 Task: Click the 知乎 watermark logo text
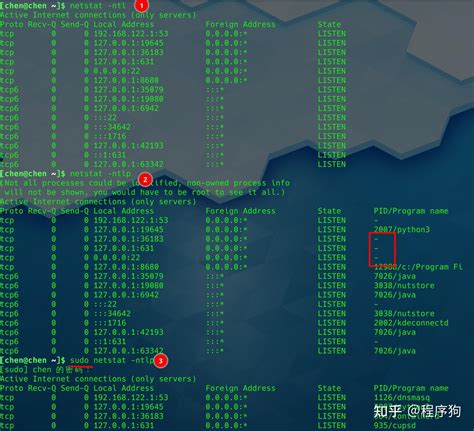(387, 411)
